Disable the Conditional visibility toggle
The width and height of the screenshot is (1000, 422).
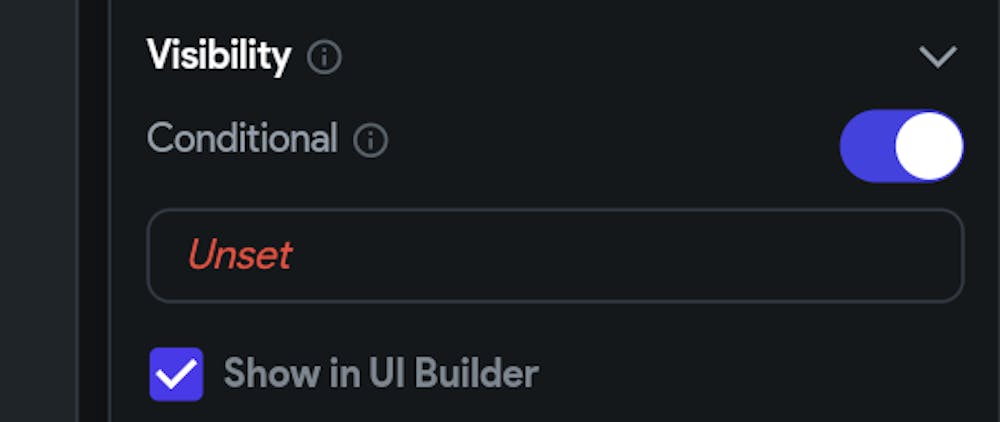[901, 146]
